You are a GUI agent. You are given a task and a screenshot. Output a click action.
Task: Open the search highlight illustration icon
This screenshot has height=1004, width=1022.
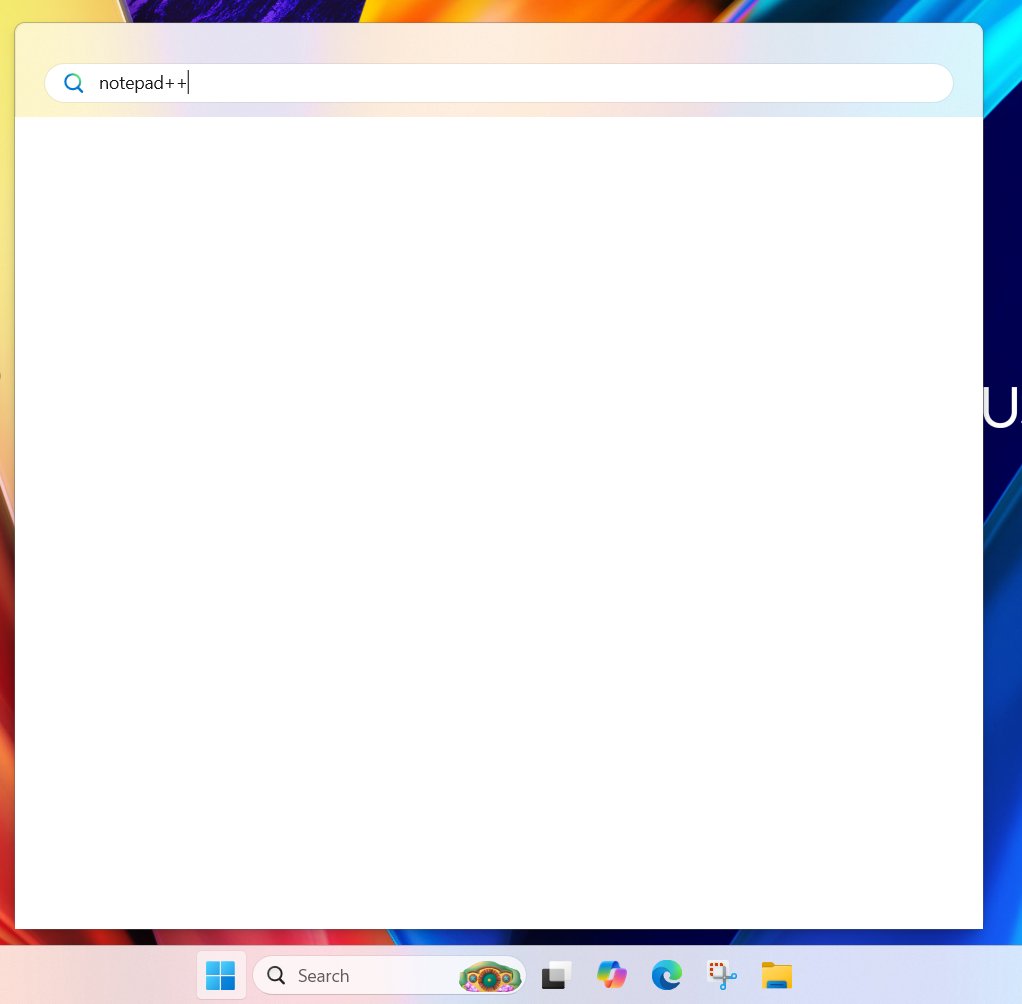[x=490, y=977]
